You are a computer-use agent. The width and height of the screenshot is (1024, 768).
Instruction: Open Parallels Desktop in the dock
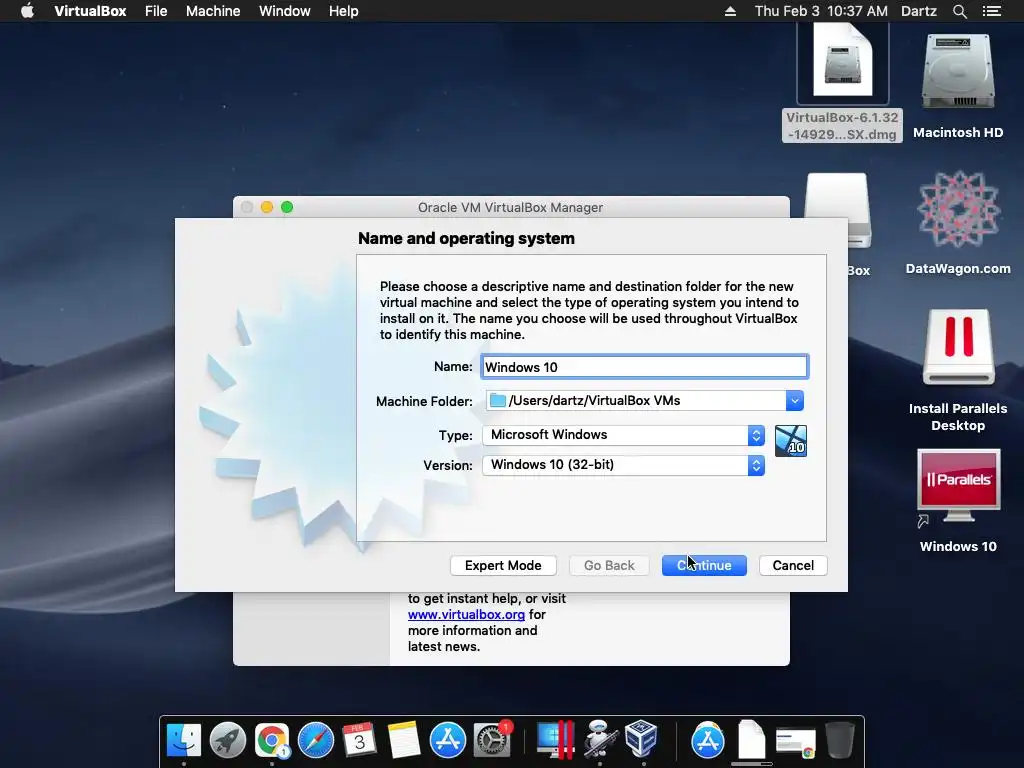(555, 740)
